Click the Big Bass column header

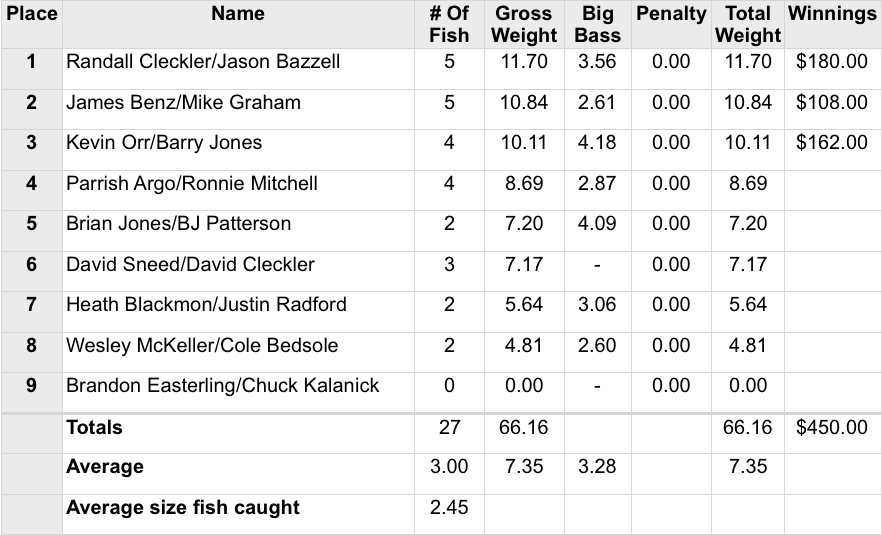[598, 25]
